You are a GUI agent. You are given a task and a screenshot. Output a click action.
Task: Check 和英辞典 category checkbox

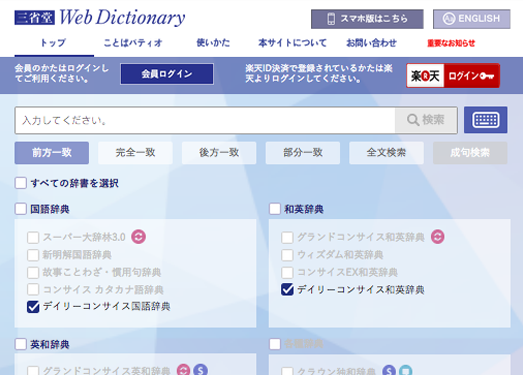[x=275, y=209]
